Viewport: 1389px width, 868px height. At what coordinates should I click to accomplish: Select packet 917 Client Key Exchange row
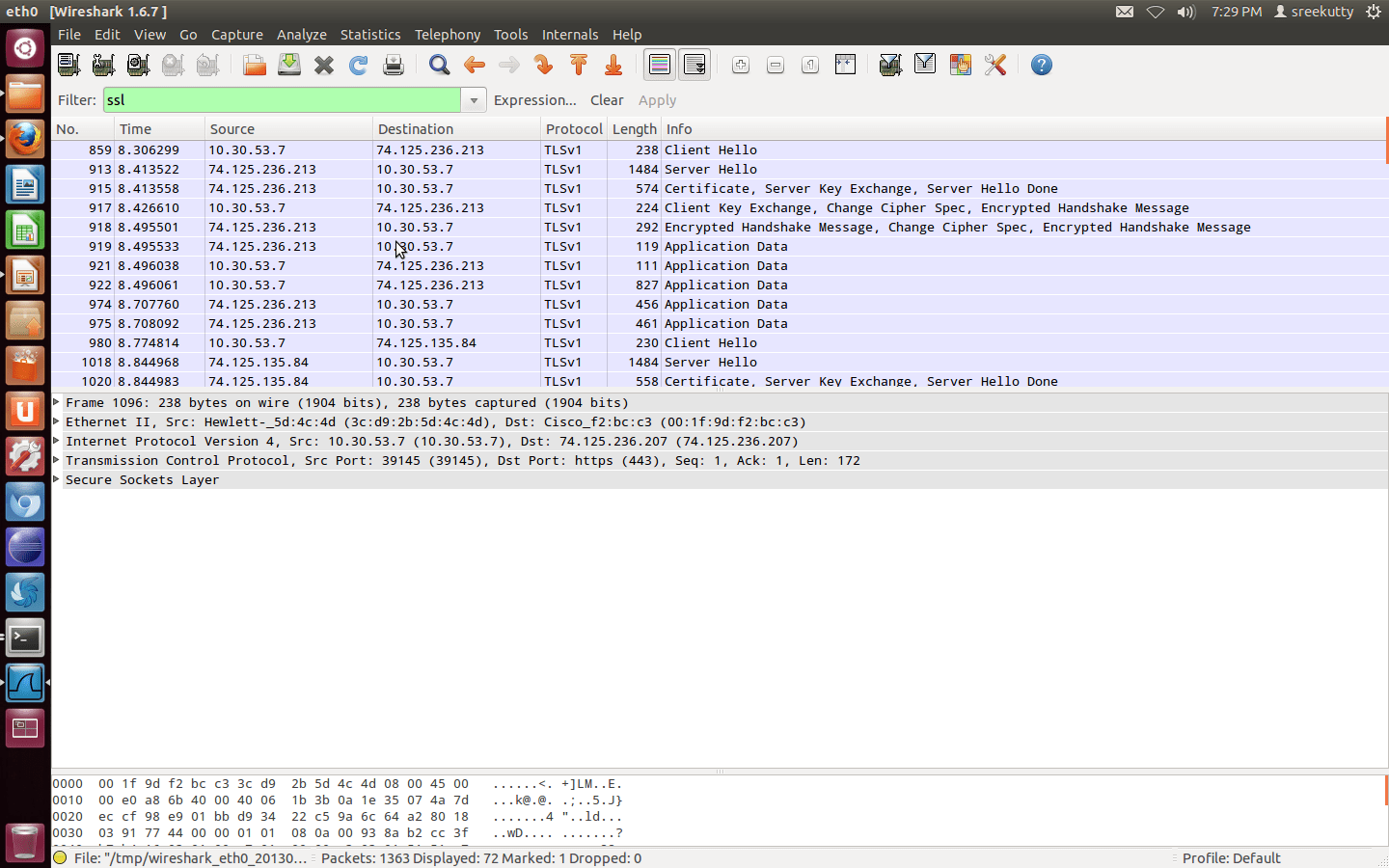click(x=719, y=207)
